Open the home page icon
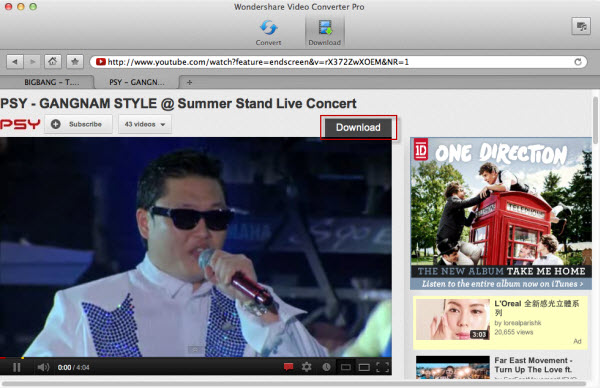600x388 pixels. pos(53,61)
